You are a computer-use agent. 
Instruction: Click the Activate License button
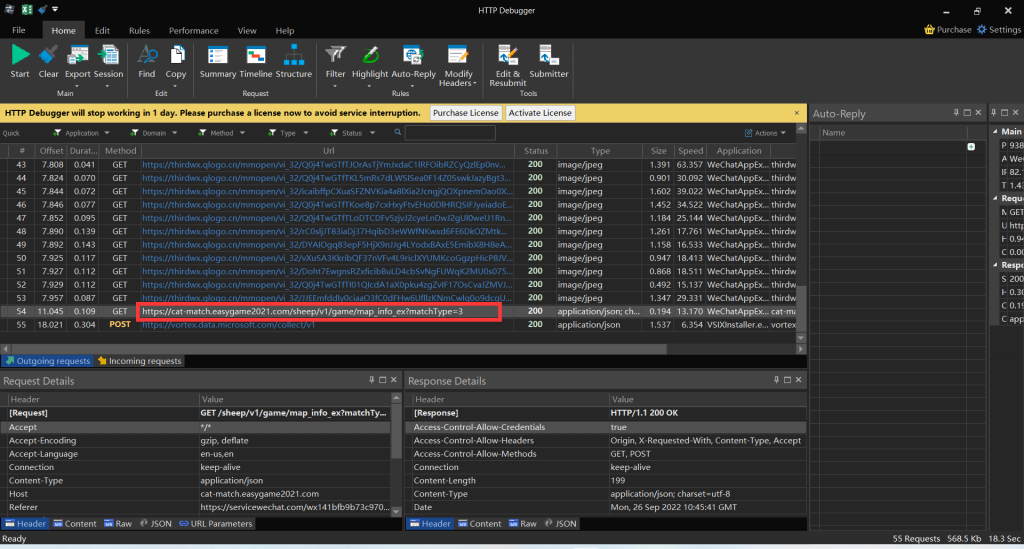coord(540,113)
